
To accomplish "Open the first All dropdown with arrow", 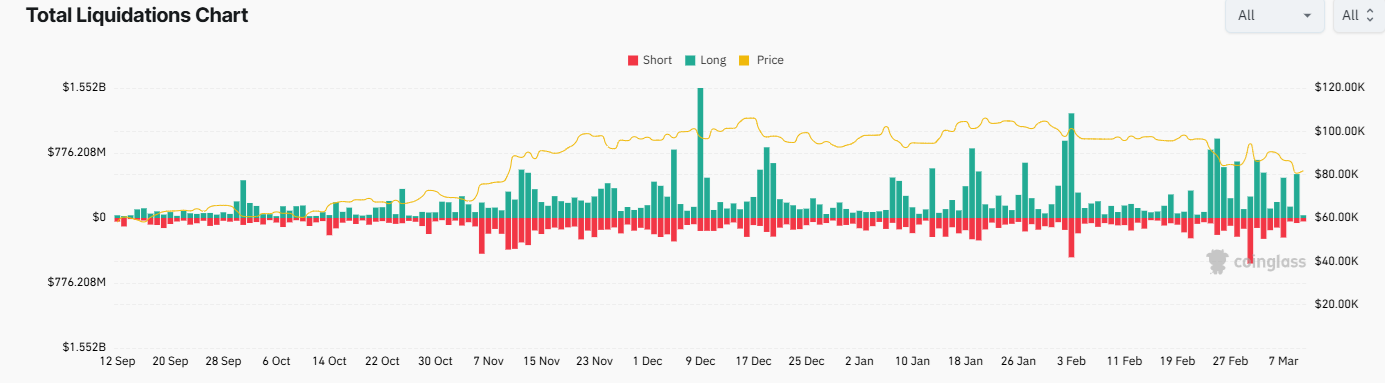I will [x=1274, y=16].
